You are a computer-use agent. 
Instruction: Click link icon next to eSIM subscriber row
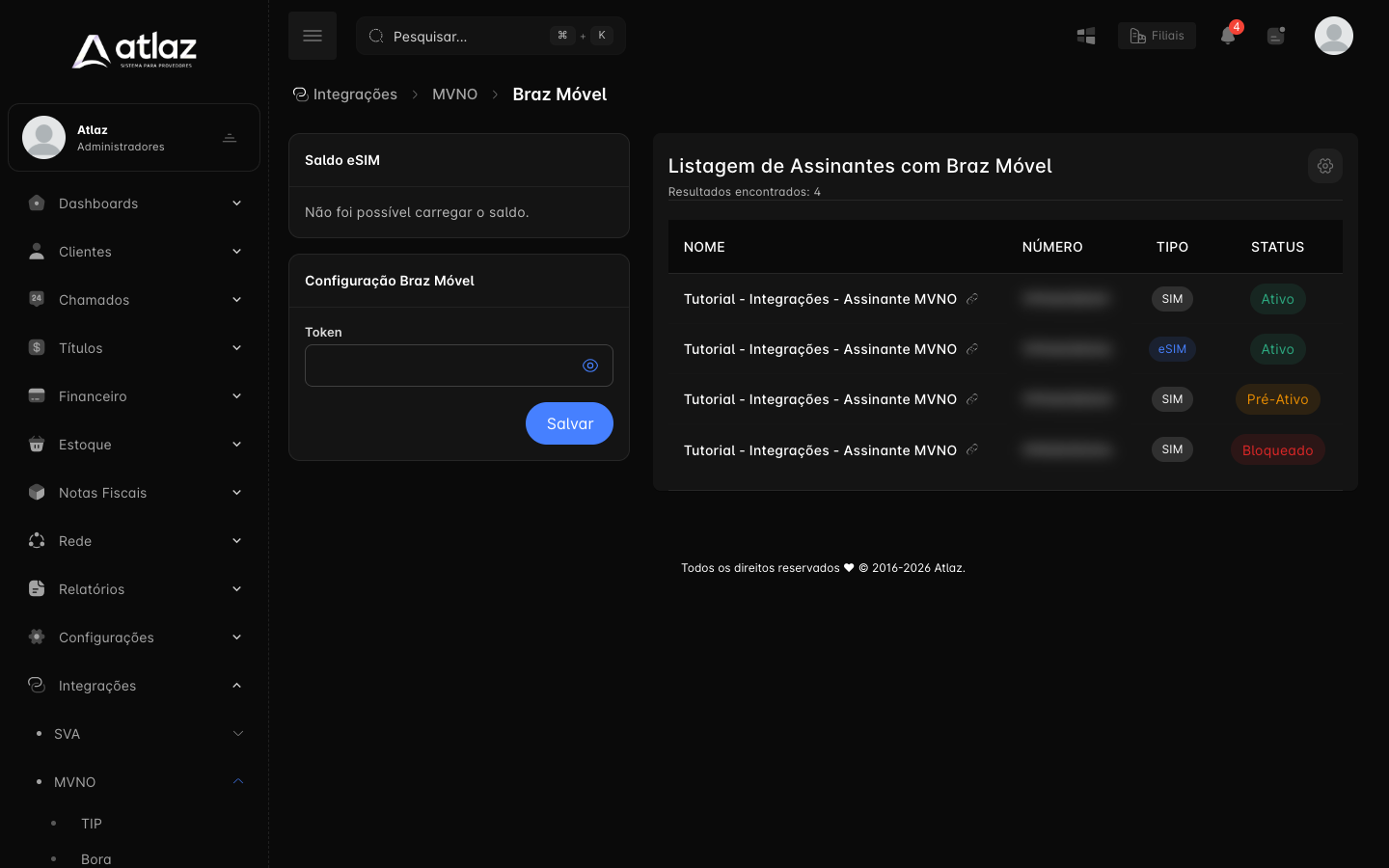[972, 349]
